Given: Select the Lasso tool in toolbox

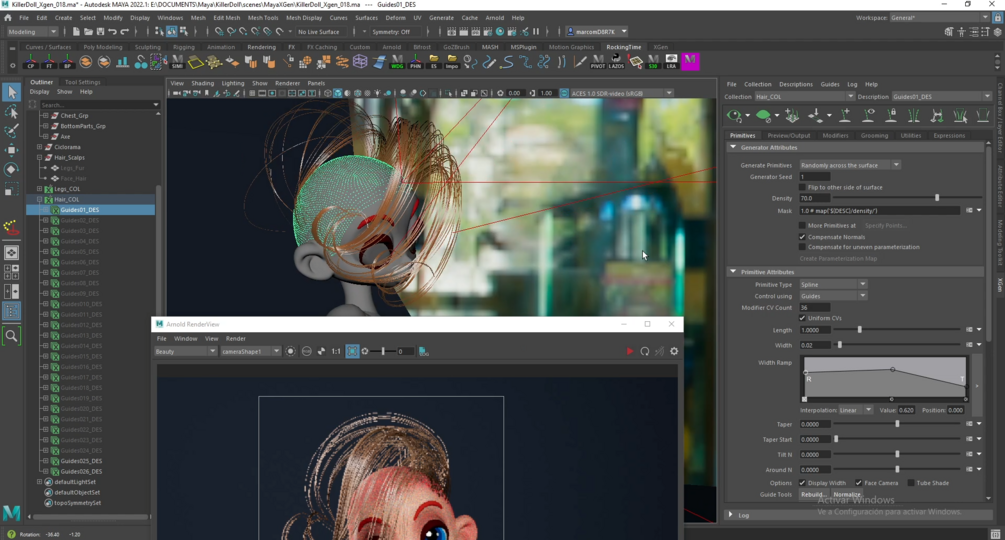Looking at the screenshot, I should pos(12,111).
